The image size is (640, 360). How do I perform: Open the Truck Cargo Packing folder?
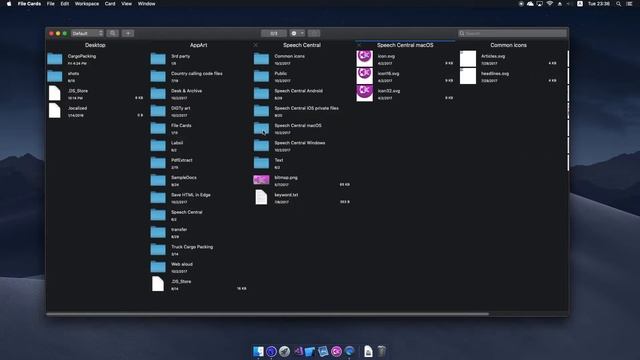pos(158,250)
